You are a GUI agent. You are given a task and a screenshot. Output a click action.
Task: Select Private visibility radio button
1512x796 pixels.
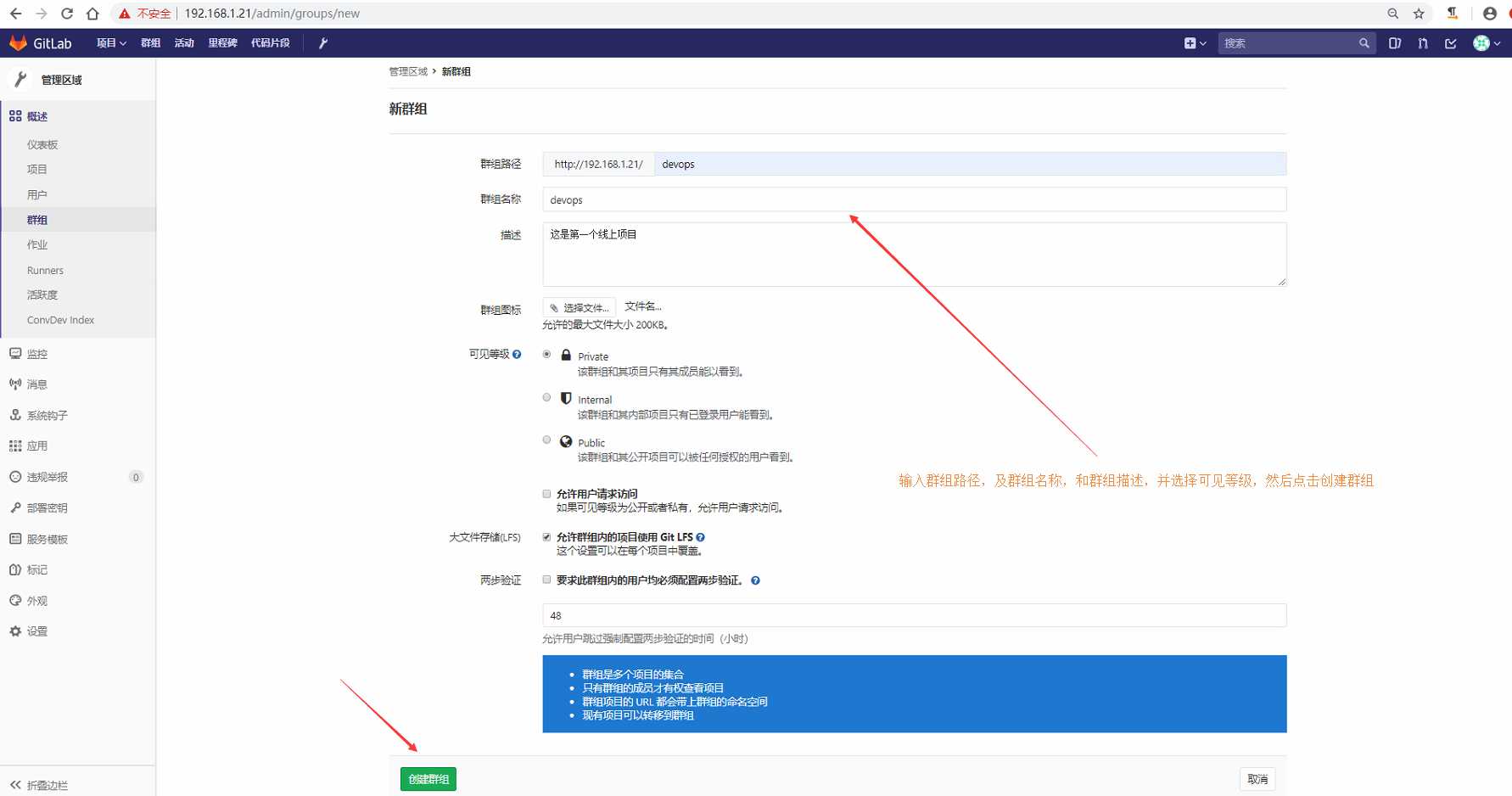pyautogui.click(x=546, y=354)
